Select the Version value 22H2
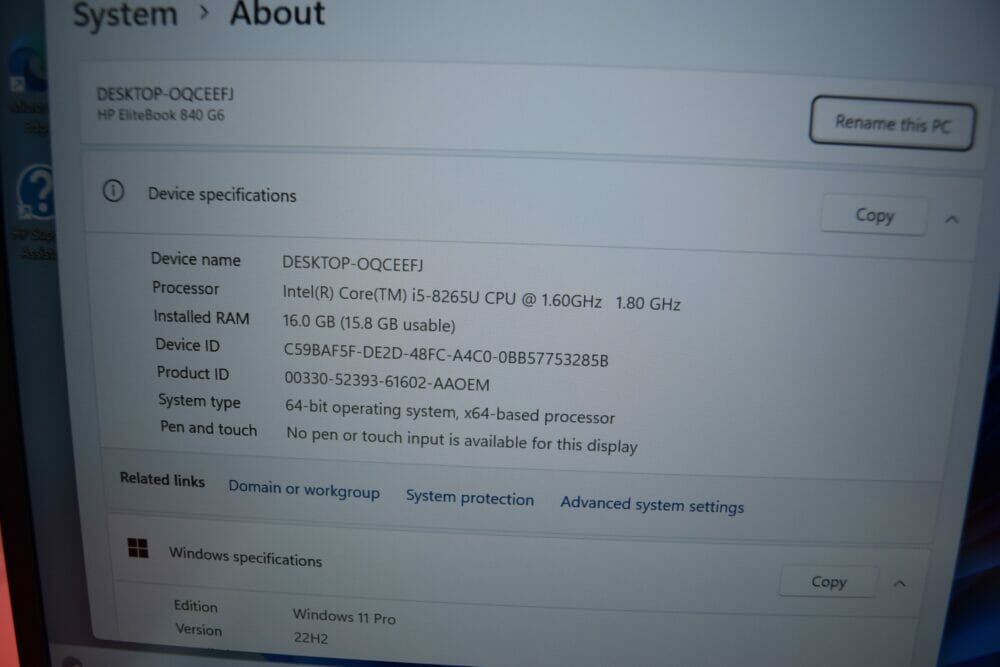Screen dimensions: 1000x667 (x=311, y=637)
